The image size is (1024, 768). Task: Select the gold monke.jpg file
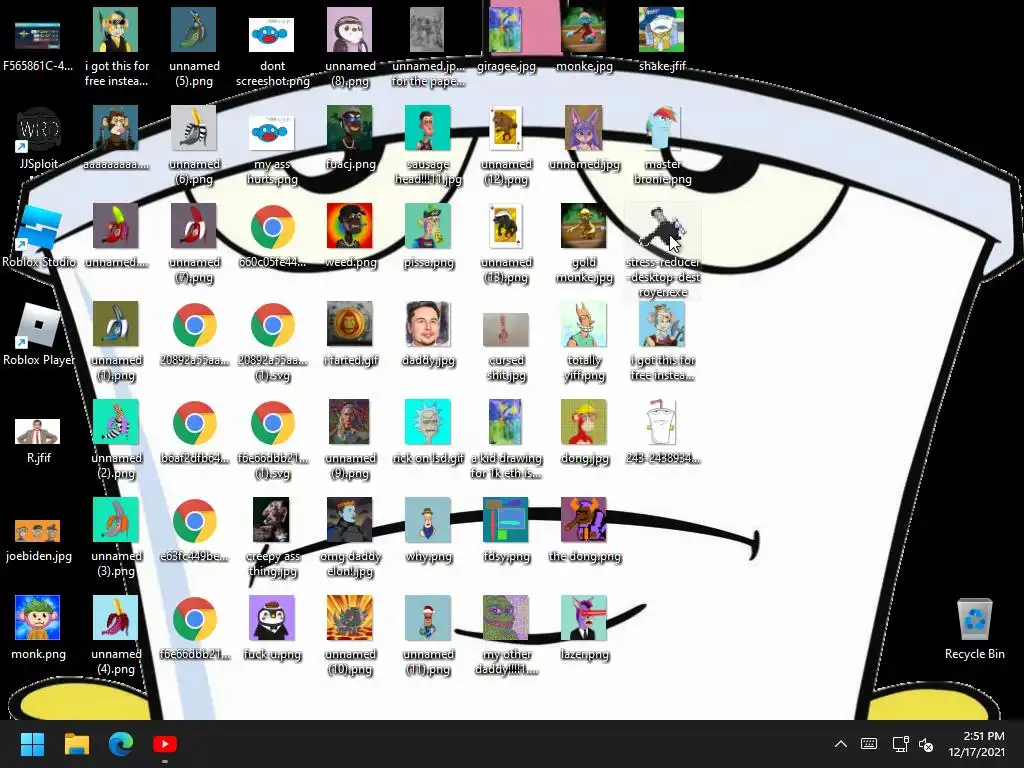point(584,244)
